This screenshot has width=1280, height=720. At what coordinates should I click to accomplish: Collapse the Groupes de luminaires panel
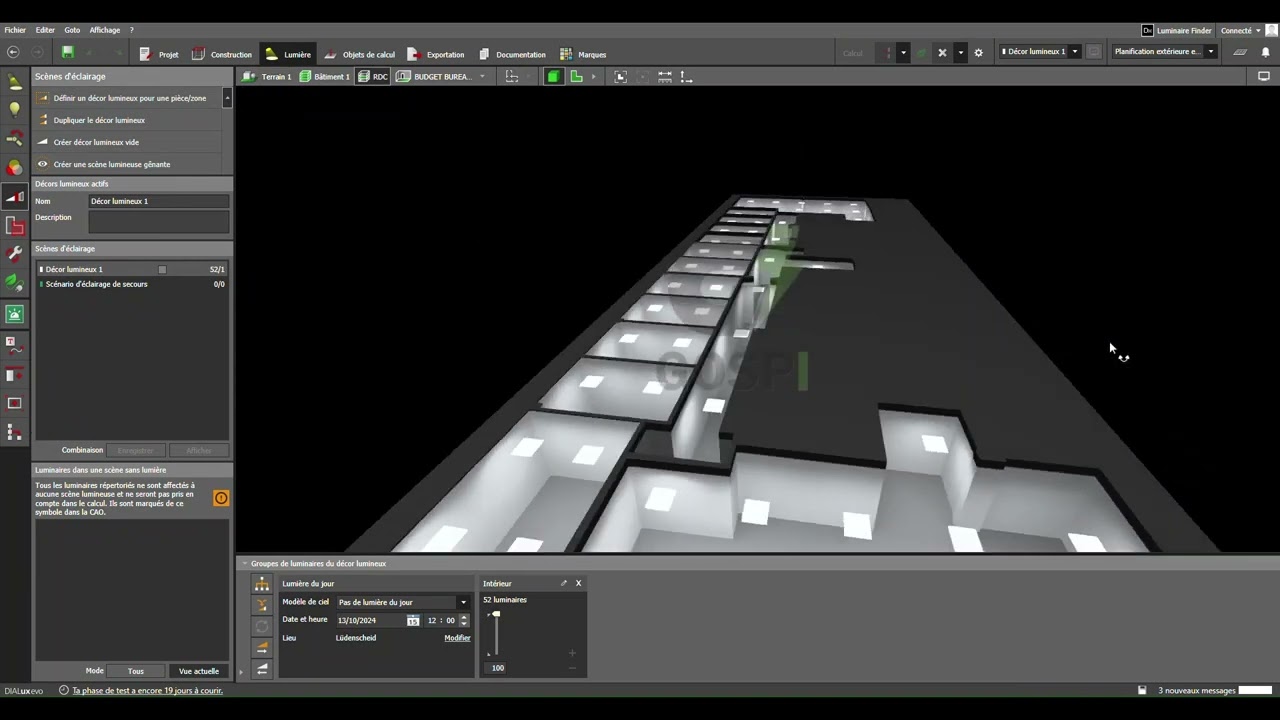(245, 564)
